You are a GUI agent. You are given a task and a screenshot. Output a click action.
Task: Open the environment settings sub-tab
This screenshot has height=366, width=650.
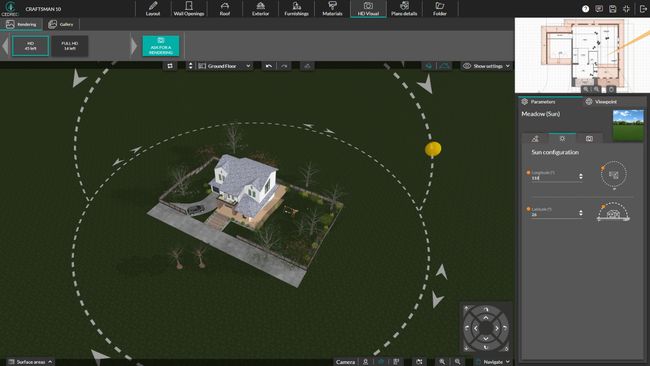(535, 138)
